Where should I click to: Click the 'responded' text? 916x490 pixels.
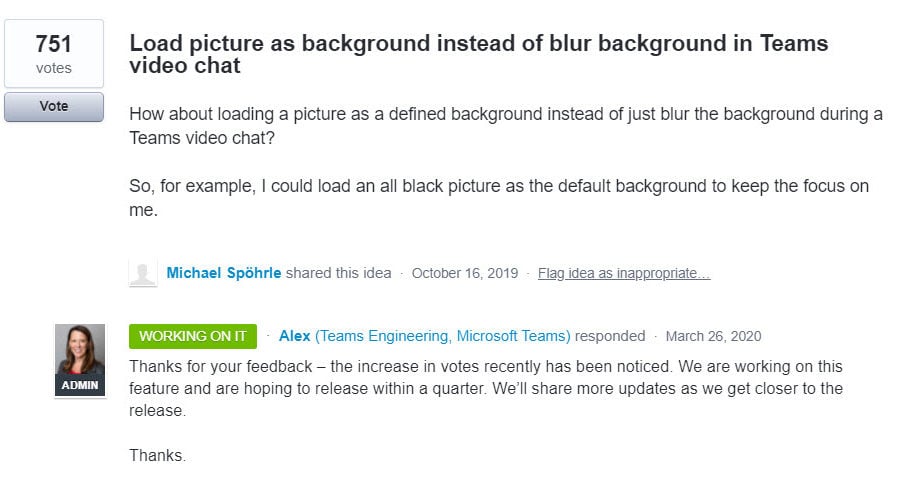(x=610, y=336)
